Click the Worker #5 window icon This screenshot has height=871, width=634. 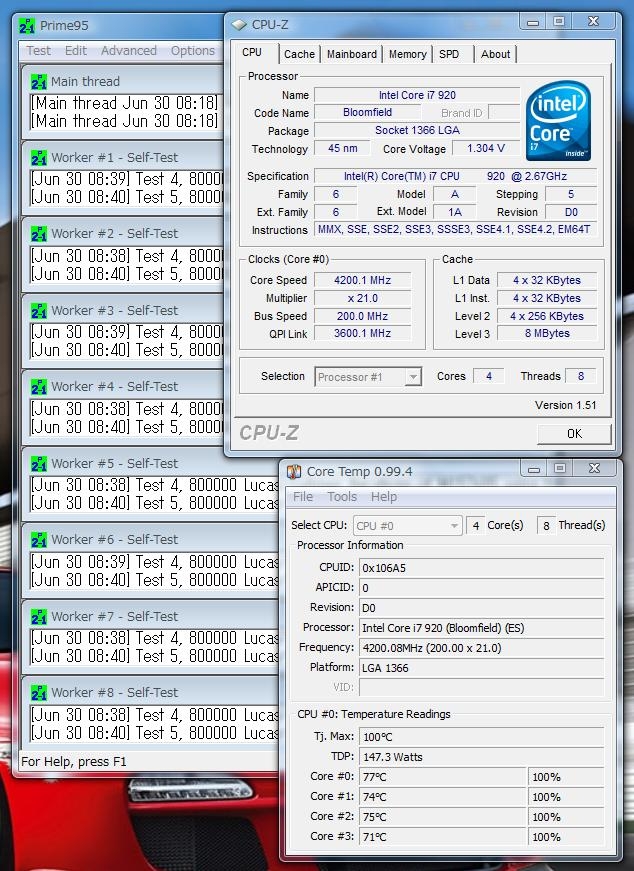point(39,463)
